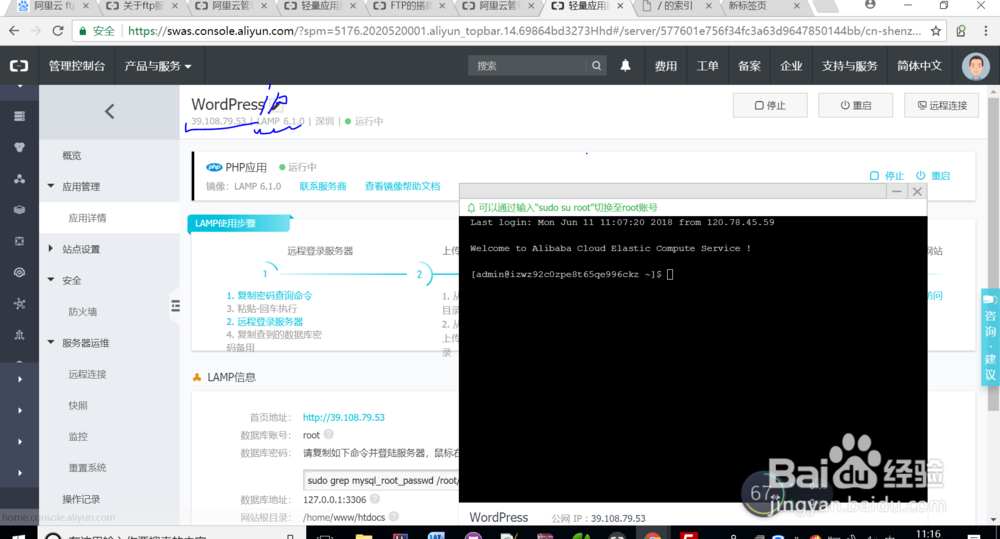Close the terminal panel with X
This screenshot has width=1000, height=539.
click(x=917, y=191)
